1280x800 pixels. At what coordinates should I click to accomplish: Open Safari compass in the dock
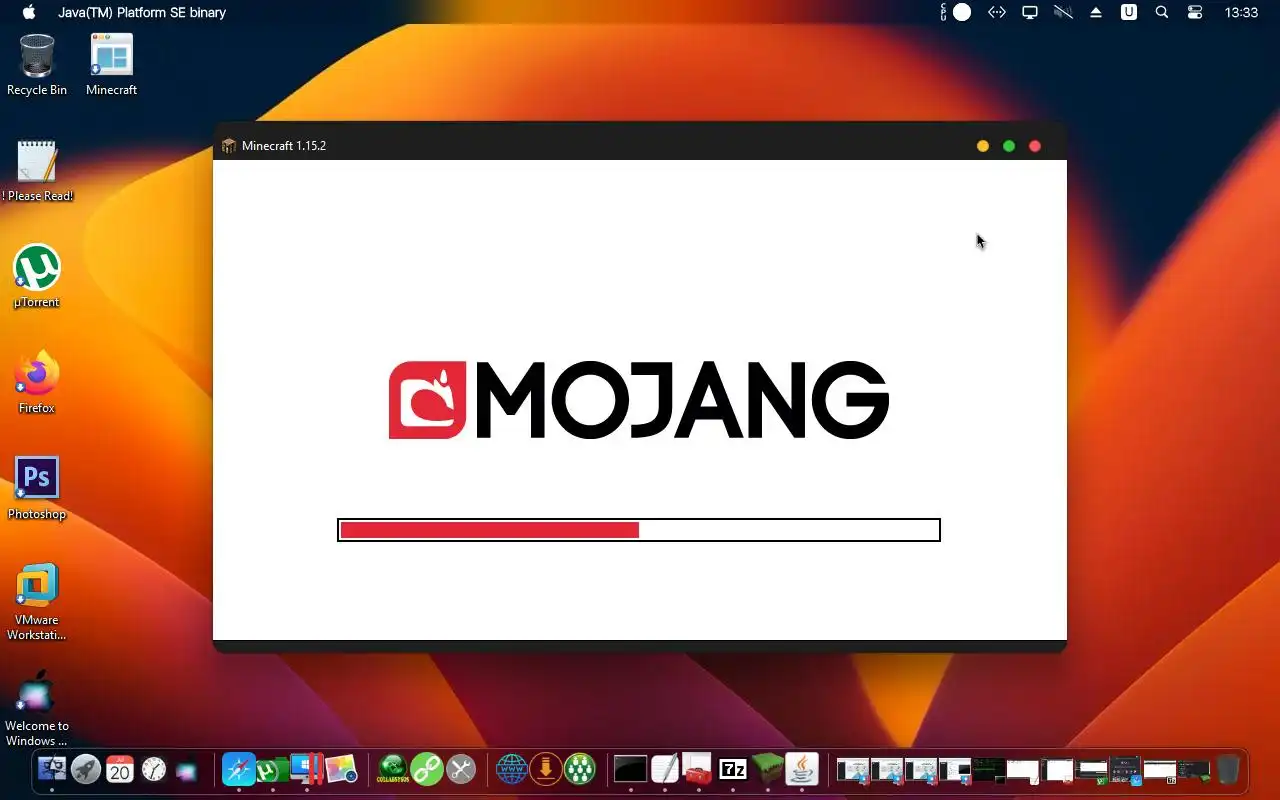click(239, 769)
